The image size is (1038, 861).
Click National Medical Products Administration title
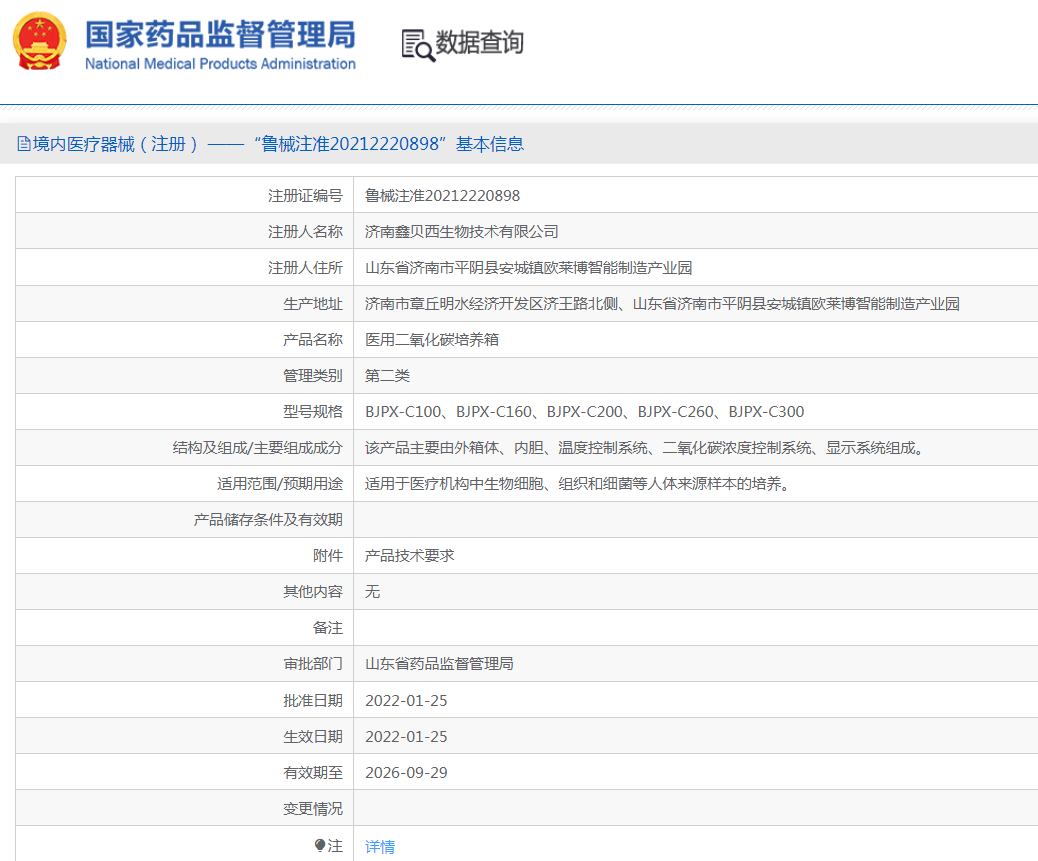pyautogui.click(x=220, y=64)
